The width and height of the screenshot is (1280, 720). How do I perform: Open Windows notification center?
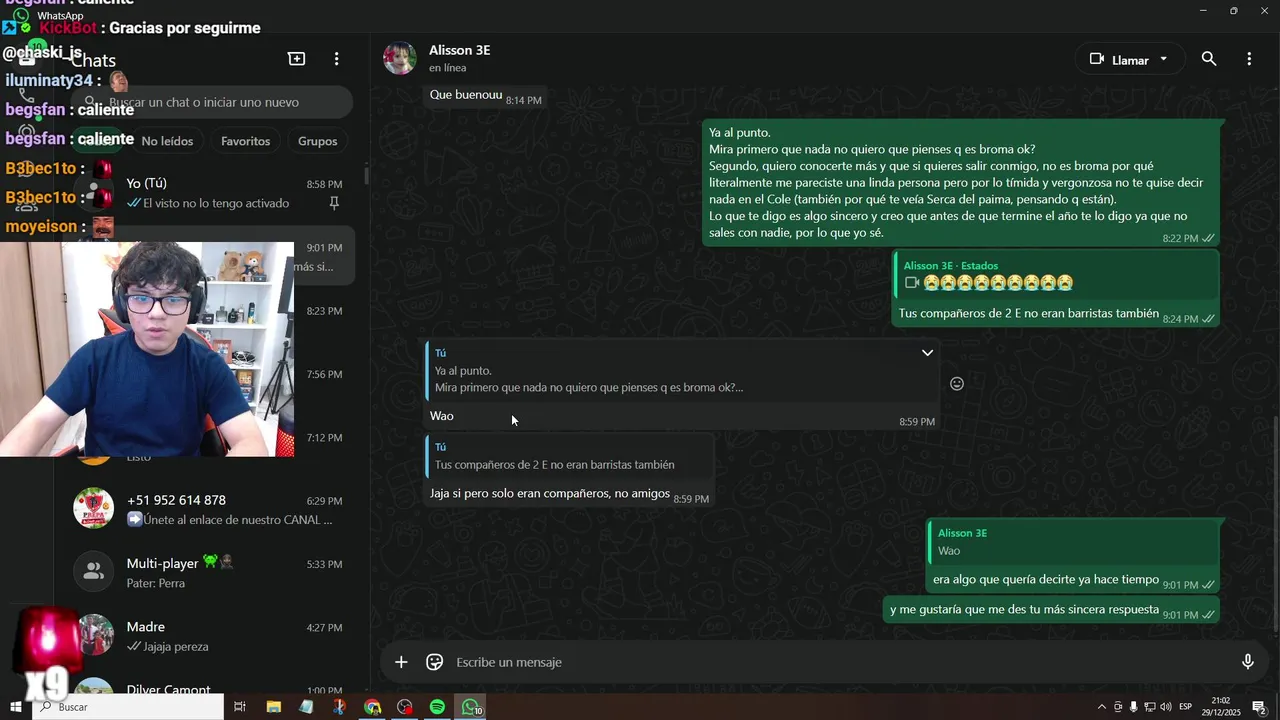(x=1260, y=707)
